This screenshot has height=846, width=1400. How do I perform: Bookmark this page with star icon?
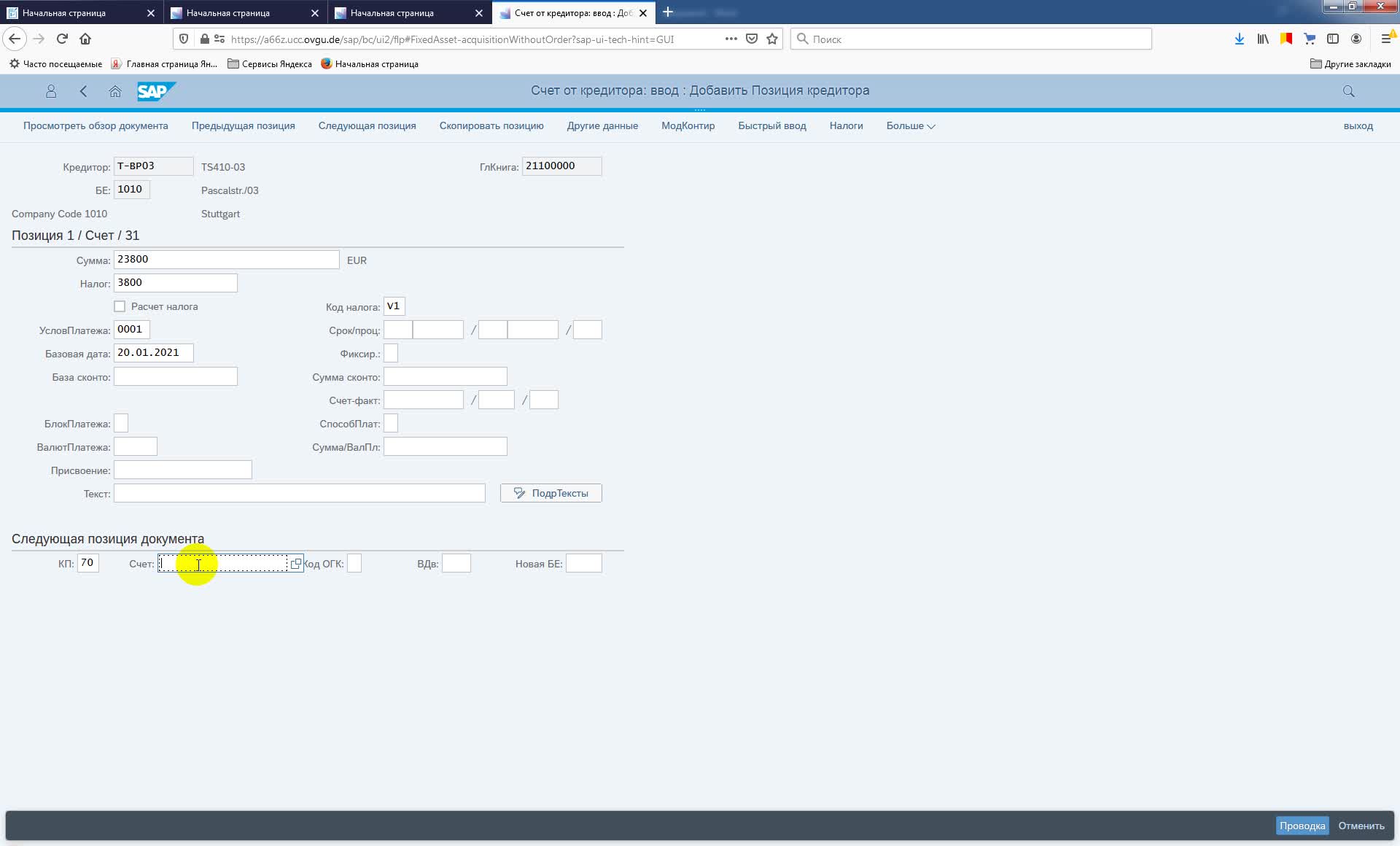tap(772, 39)
